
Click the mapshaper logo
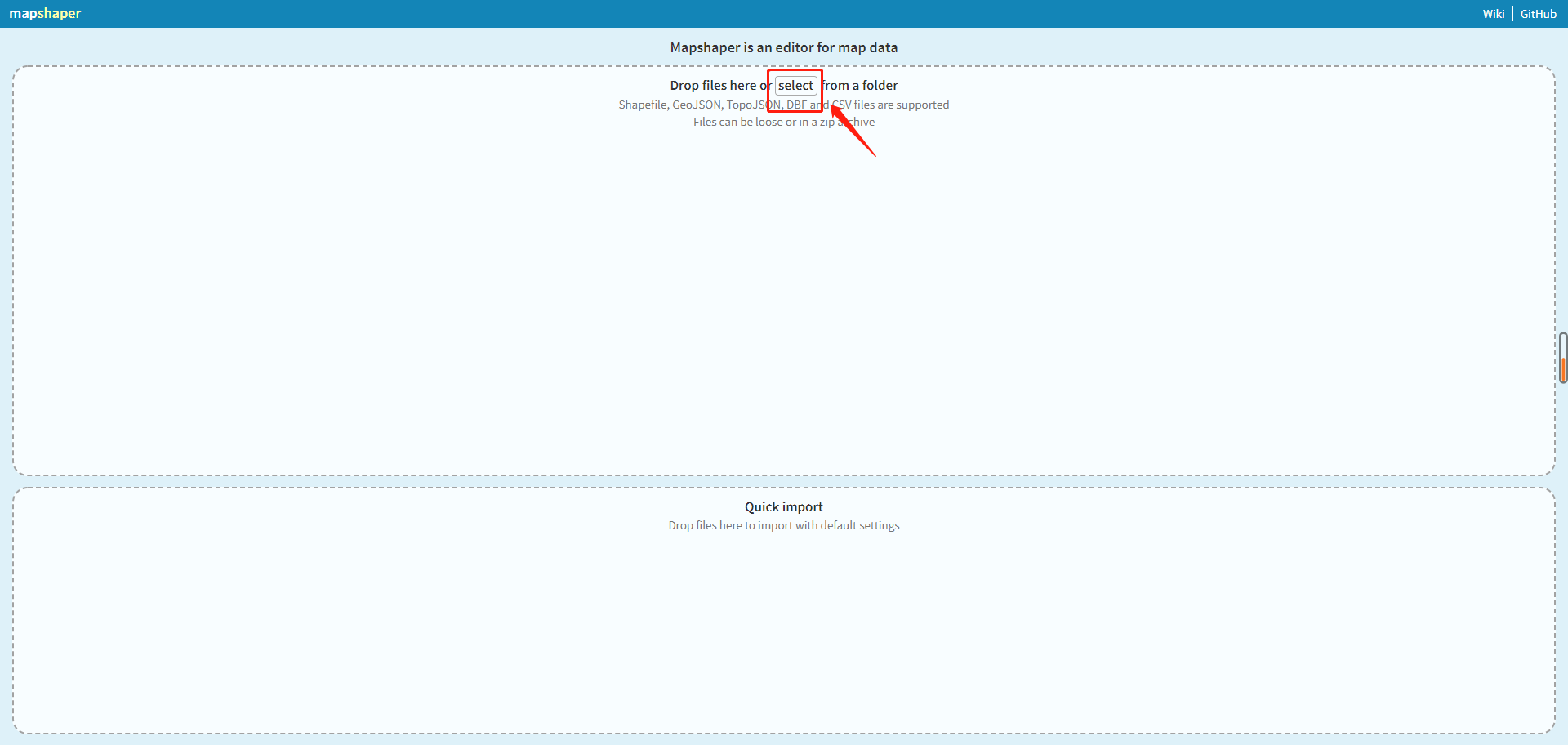[x=45, y=13]
